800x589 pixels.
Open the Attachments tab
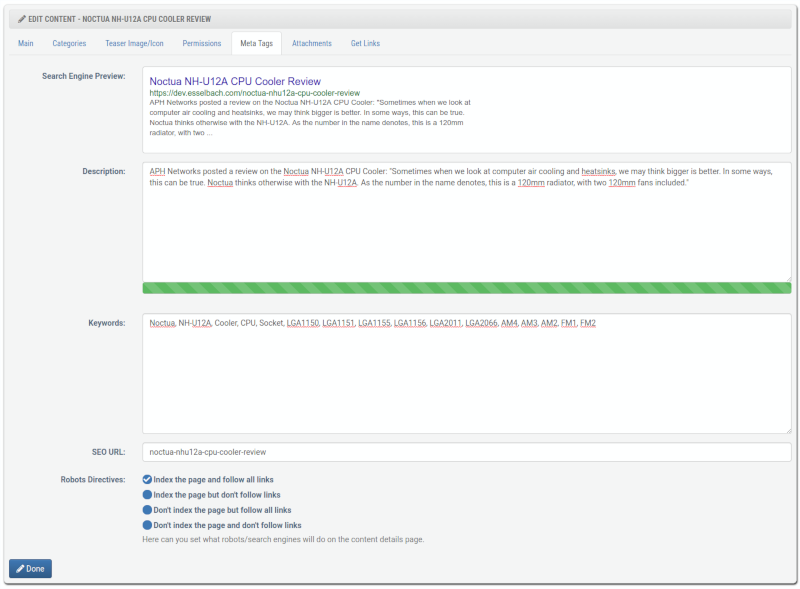[x=312, y=43]
